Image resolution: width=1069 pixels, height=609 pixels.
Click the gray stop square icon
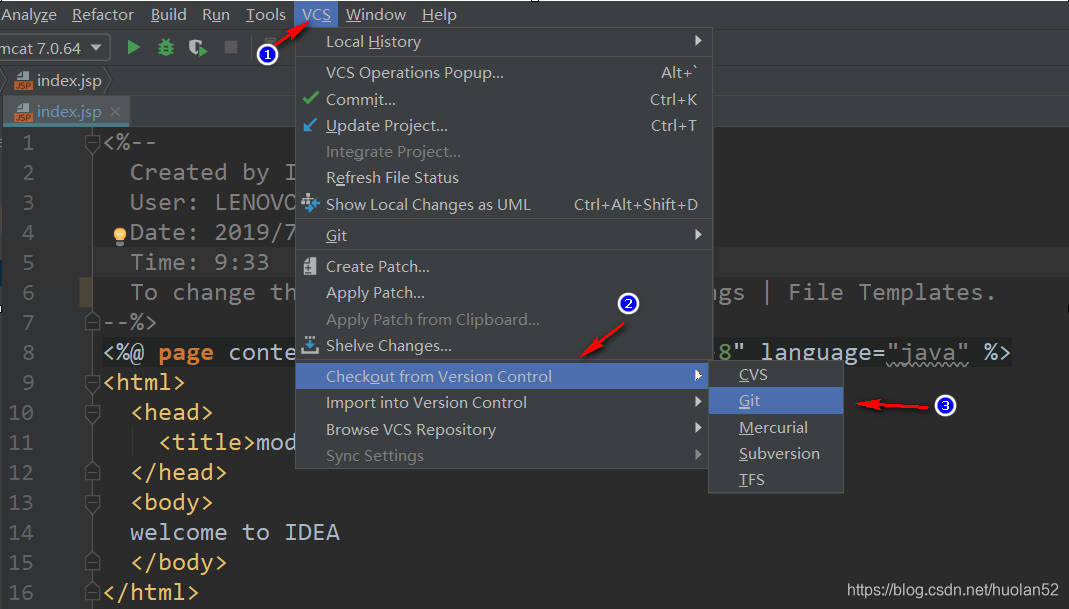pyautogui.click(x=231, y=47)
